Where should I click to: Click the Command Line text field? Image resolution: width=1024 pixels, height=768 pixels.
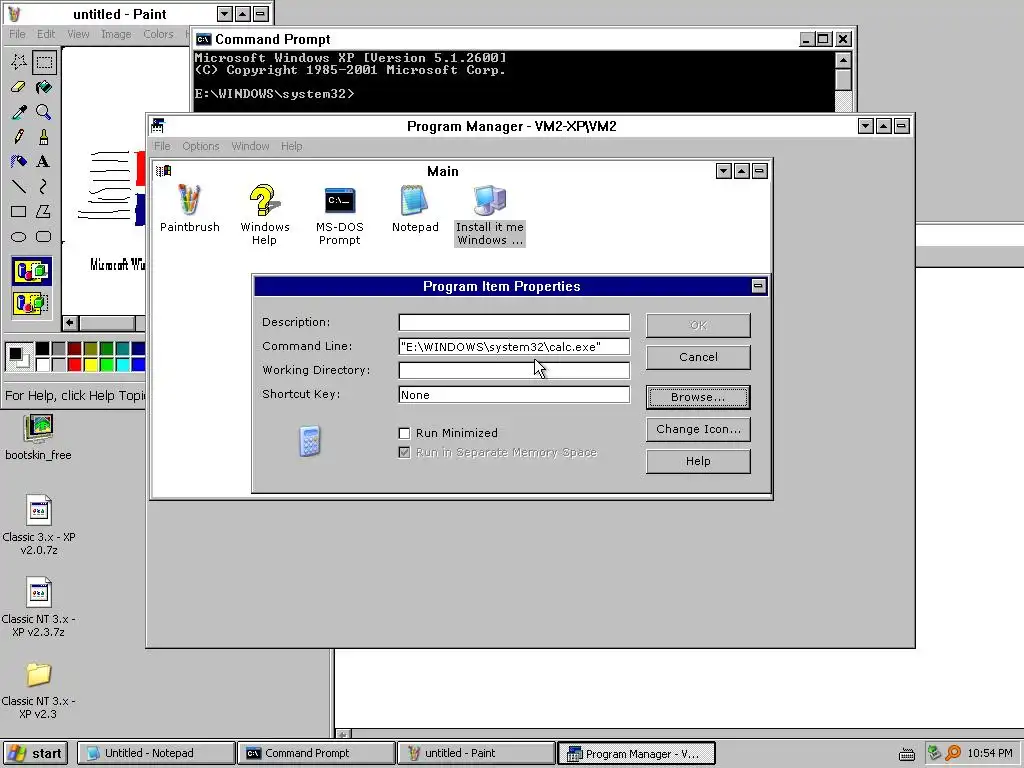pyautogui.click(x=514, y=346)
